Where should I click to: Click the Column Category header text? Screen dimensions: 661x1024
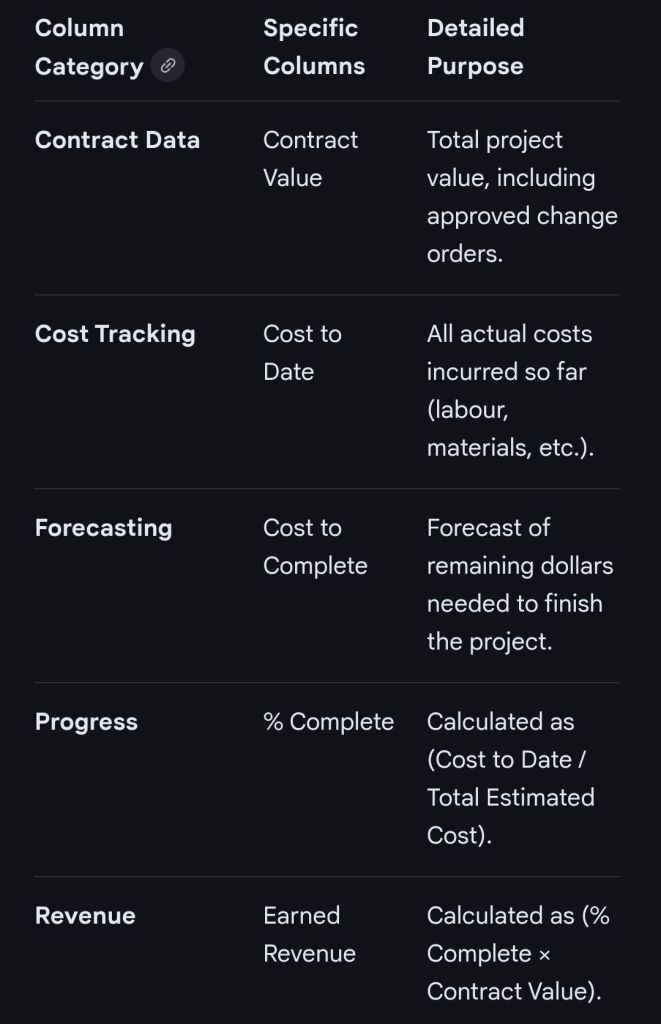[x=88, y=47]
